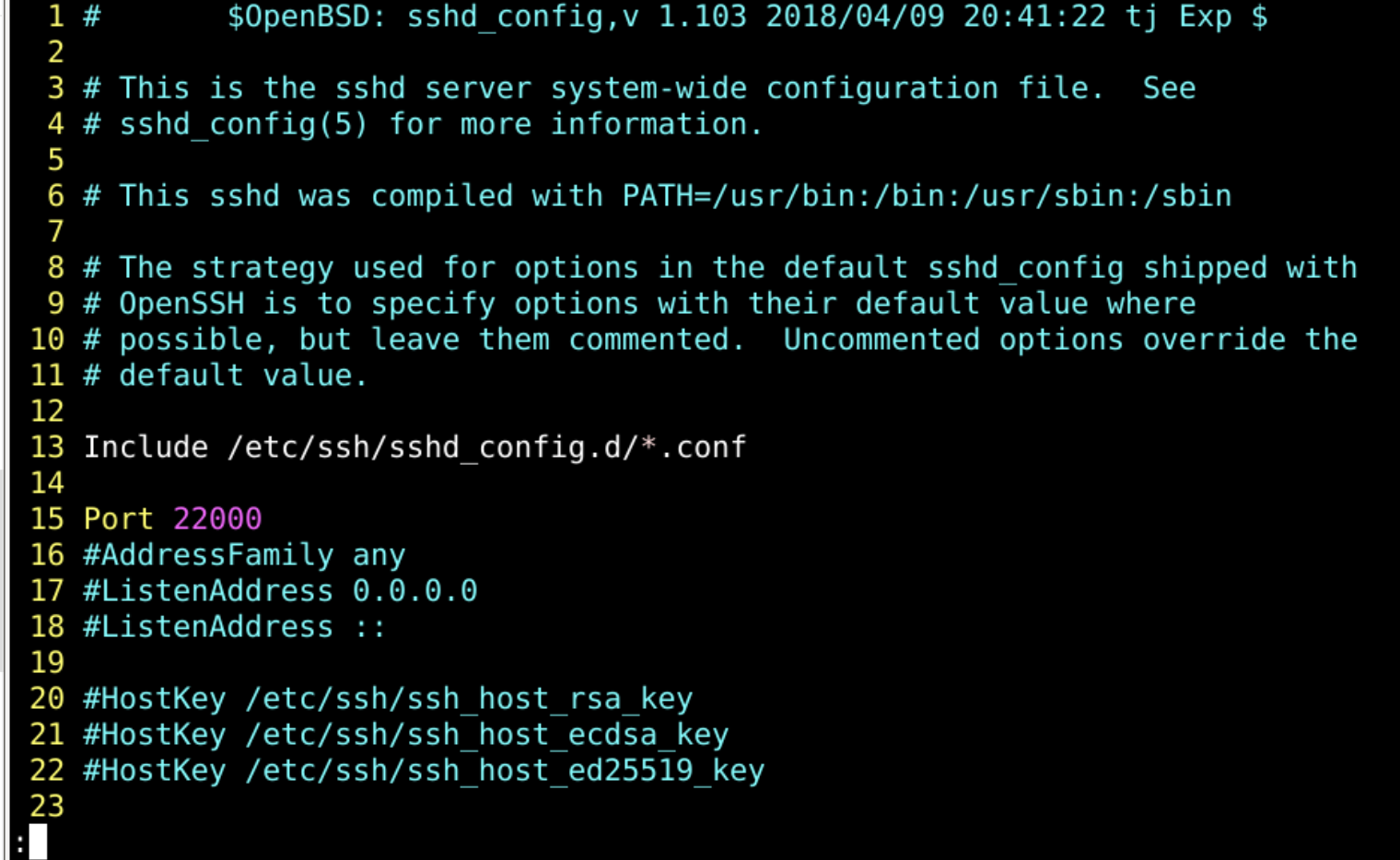
Task: Click line number 15 in the gutter
Action: [x=47, y=518]
